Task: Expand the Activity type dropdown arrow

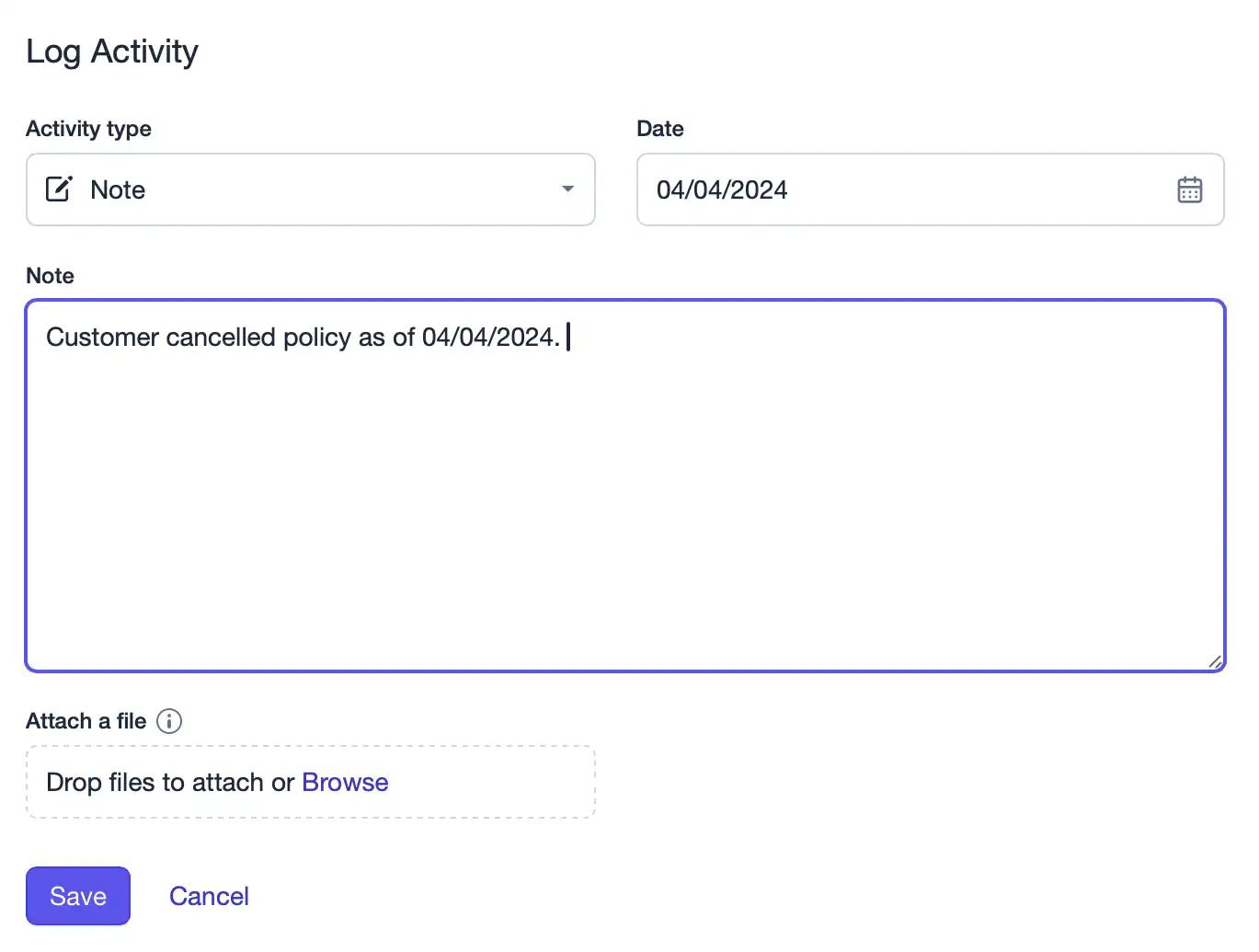Action: 567,189
